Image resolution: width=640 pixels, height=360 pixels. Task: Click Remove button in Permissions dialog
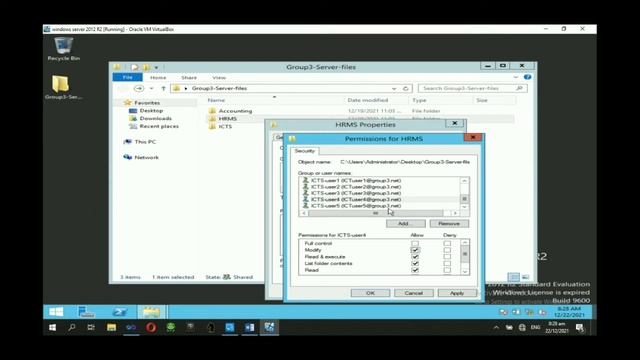[x=449, y=224]
